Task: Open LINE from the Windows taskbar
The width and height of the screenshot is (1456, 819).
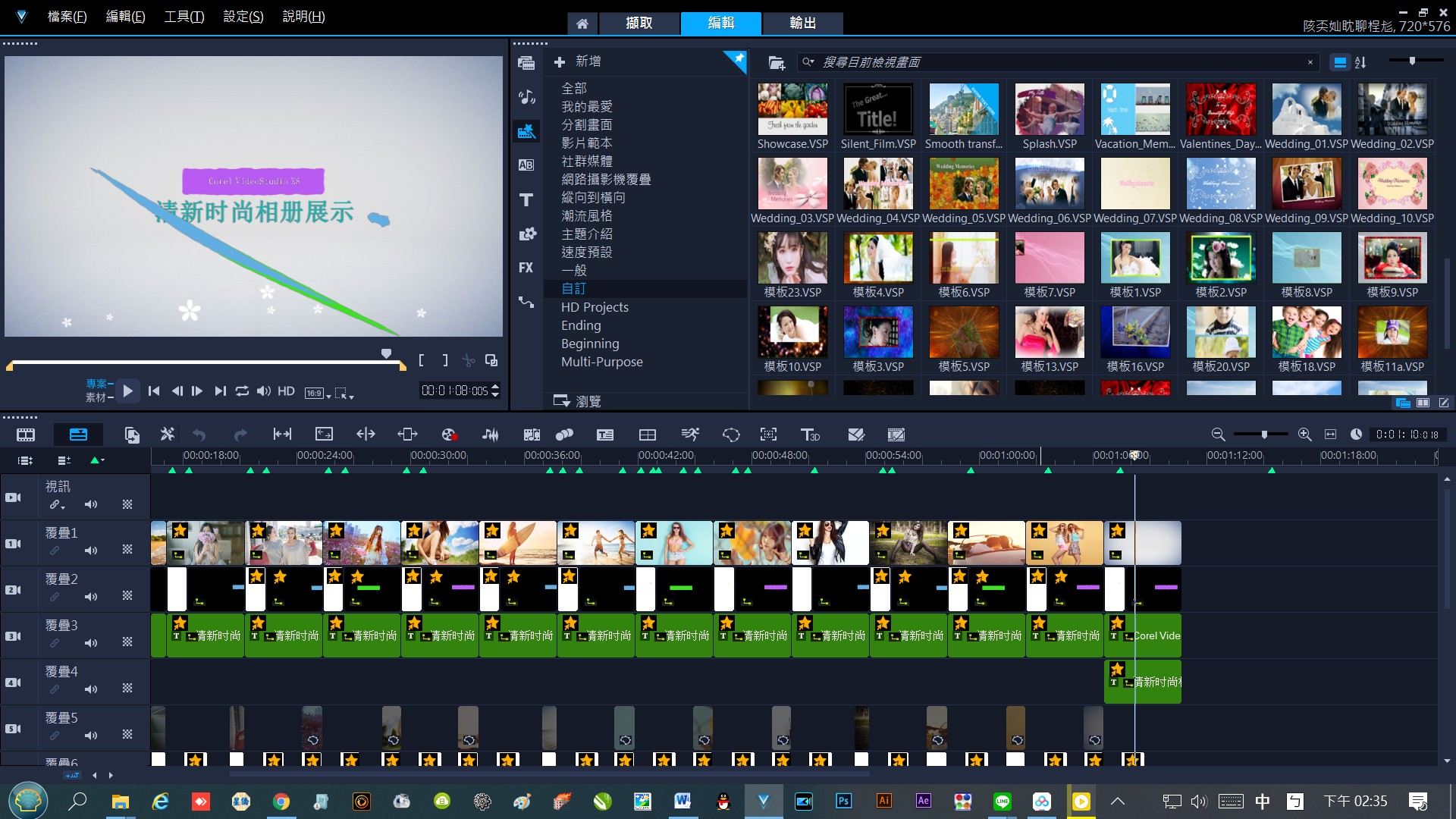Action: coord(1002,801)
